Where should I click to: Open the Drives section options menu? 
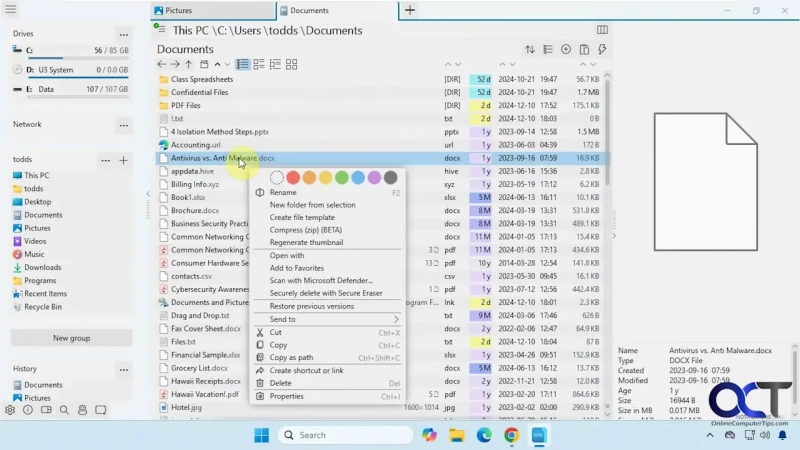[x=123, y=34]
